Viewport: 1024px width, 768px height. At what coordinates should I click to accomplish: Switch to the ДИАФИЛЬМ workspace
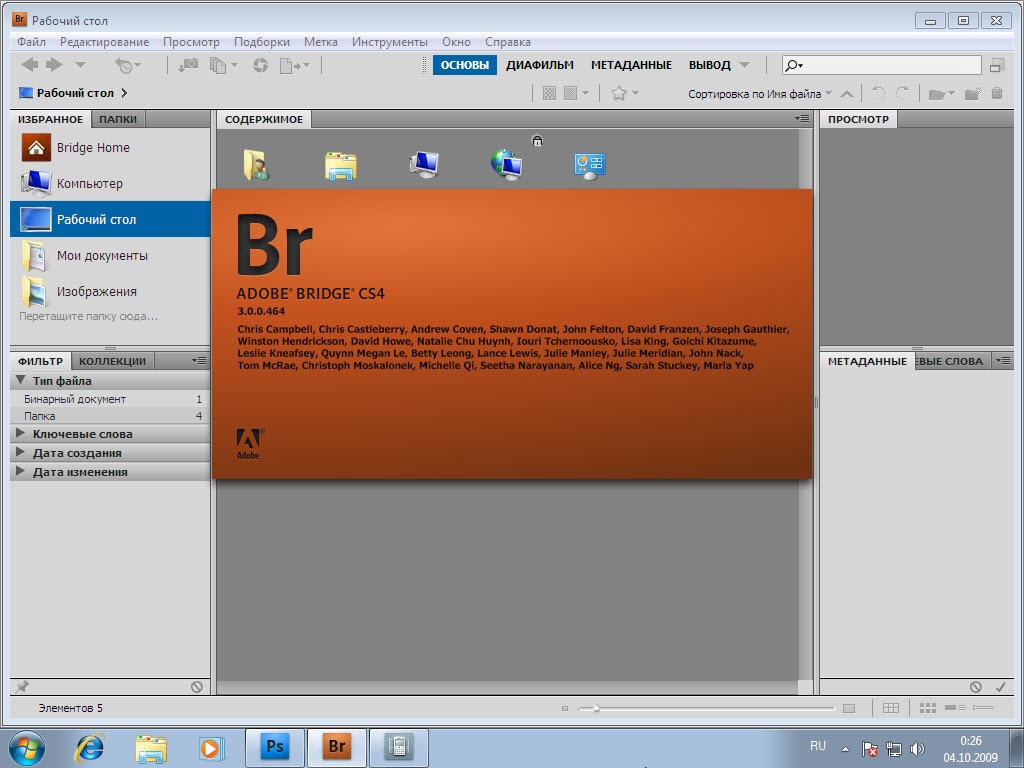click(x=540, y=65)
